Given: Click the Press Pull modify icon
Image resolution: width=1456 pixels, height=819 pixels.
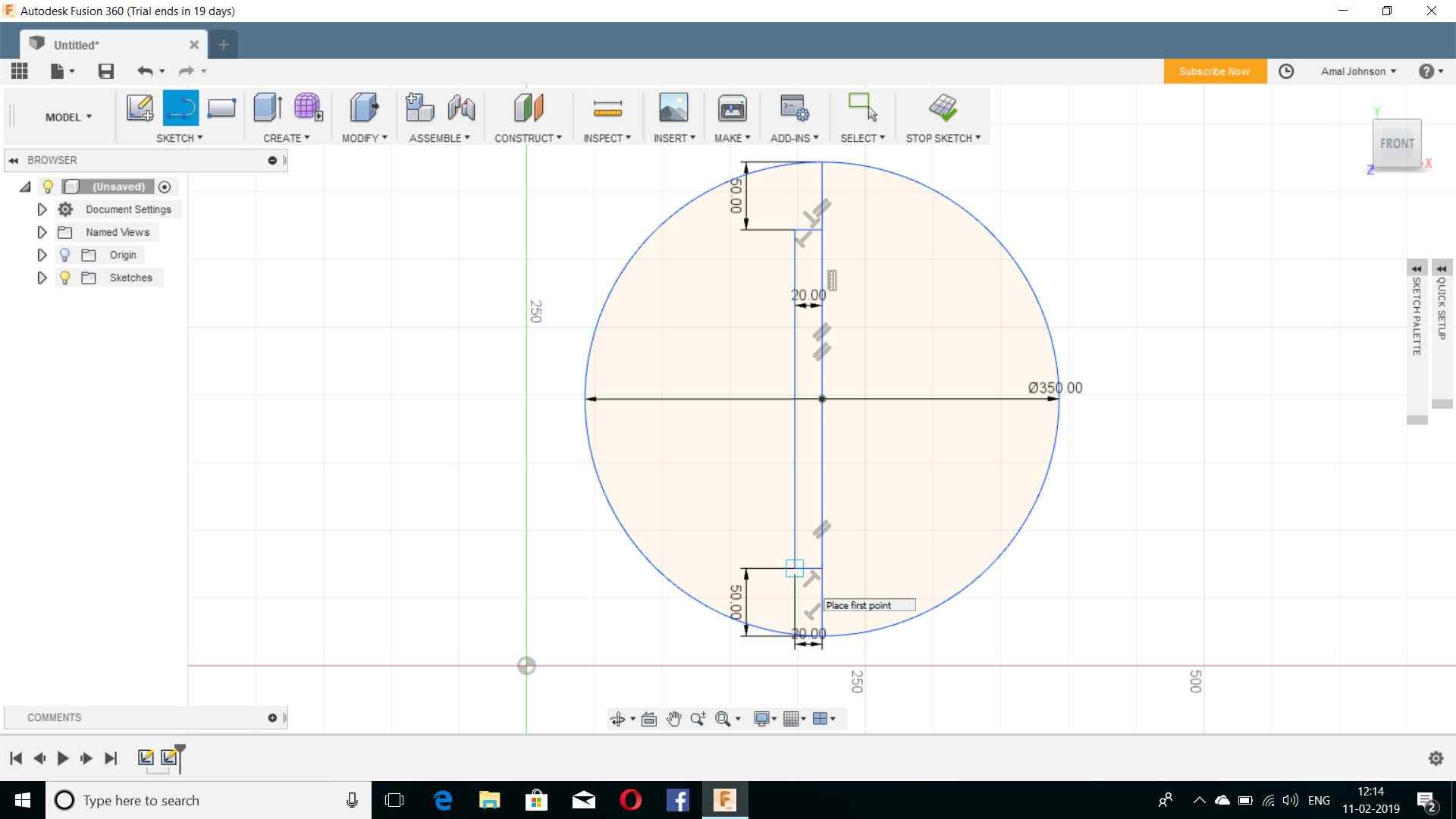Looking at the screenshot, I should click(364, 108).
